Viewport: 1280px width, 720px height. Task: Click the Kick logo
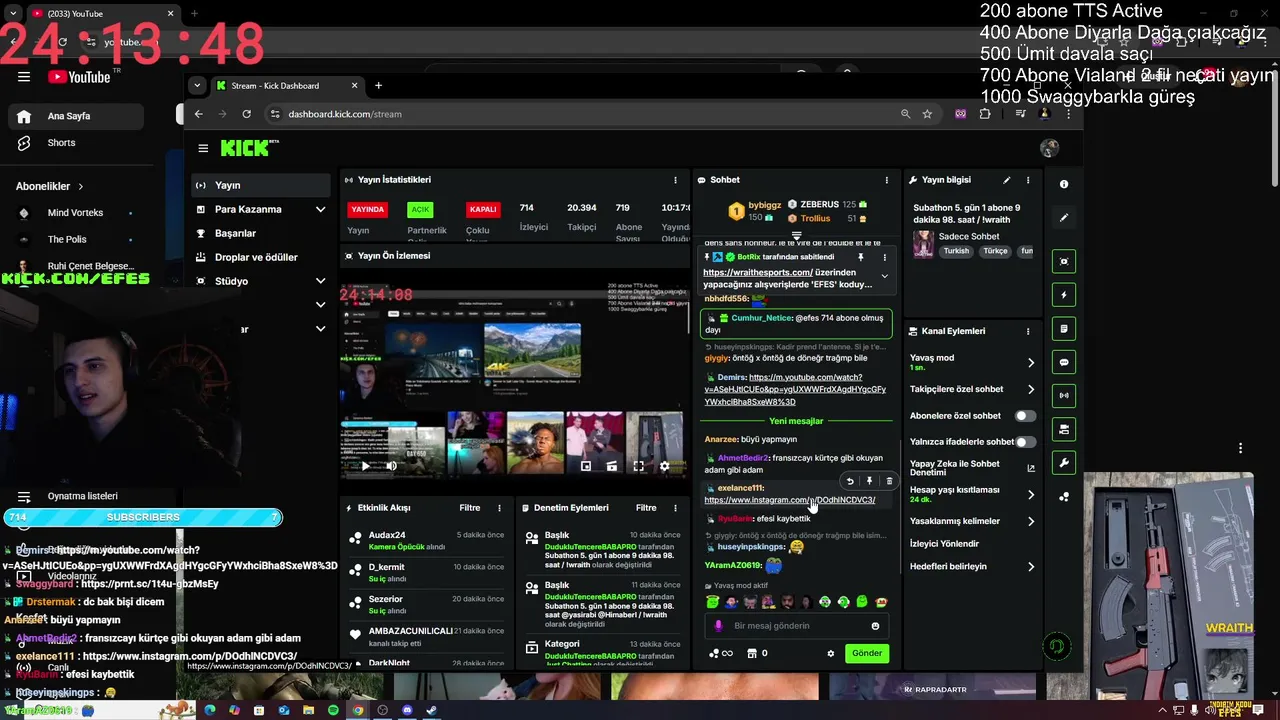(x=247, y=148)
